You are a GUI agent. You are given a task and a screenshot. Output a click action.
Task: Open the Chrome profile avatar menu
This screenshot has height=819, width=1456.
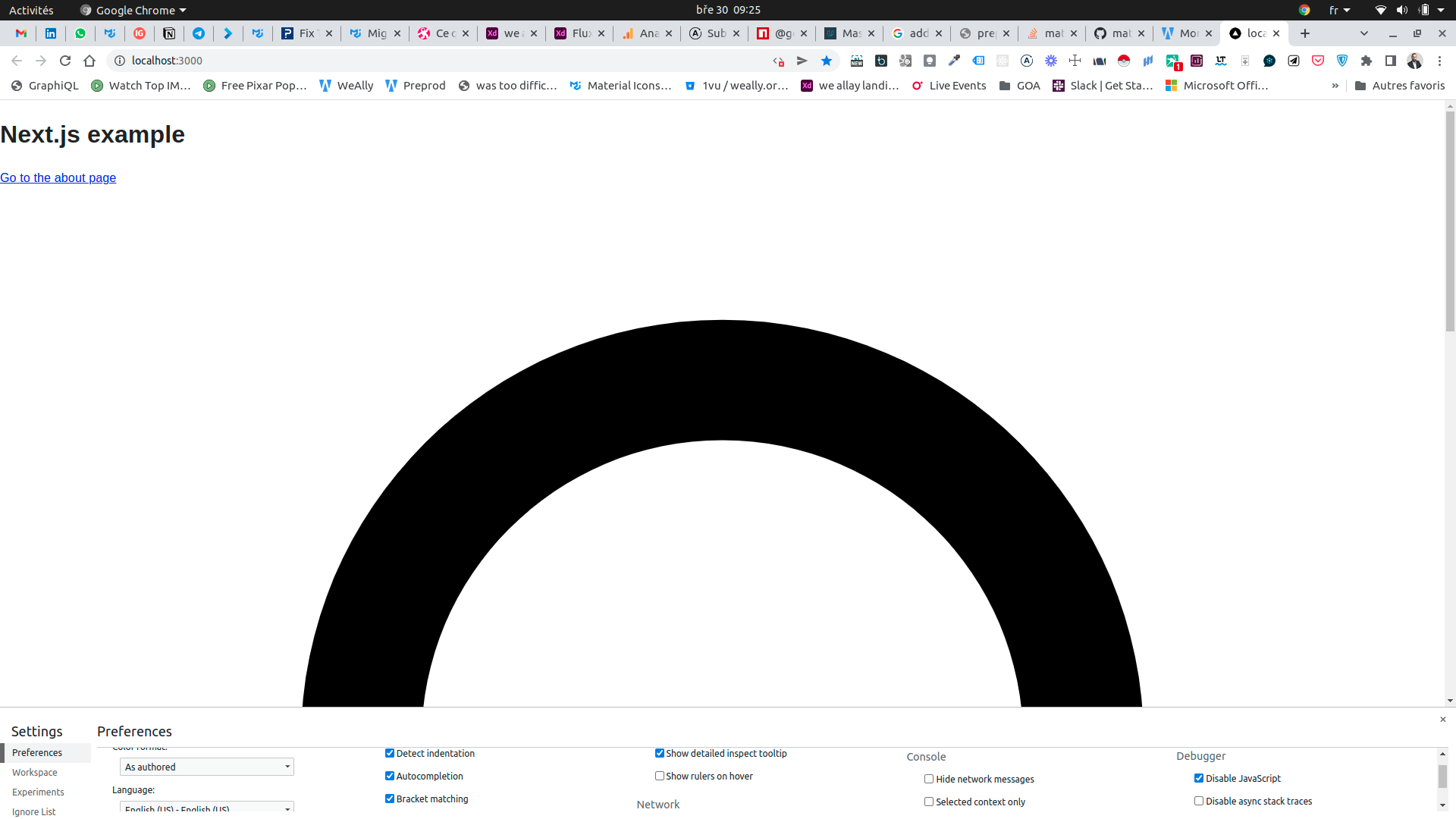coord(1415,61)
